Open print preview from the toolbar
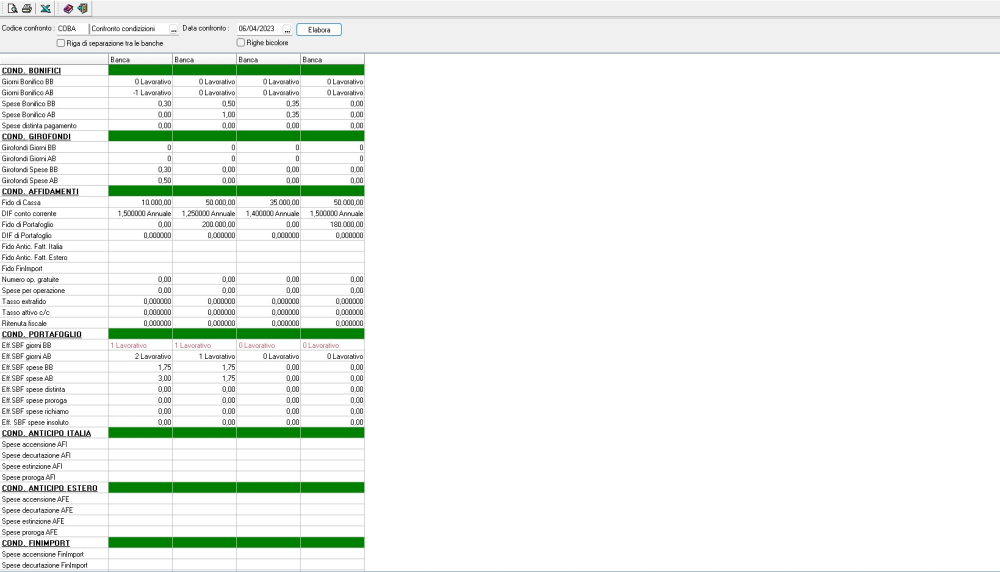 13,8
